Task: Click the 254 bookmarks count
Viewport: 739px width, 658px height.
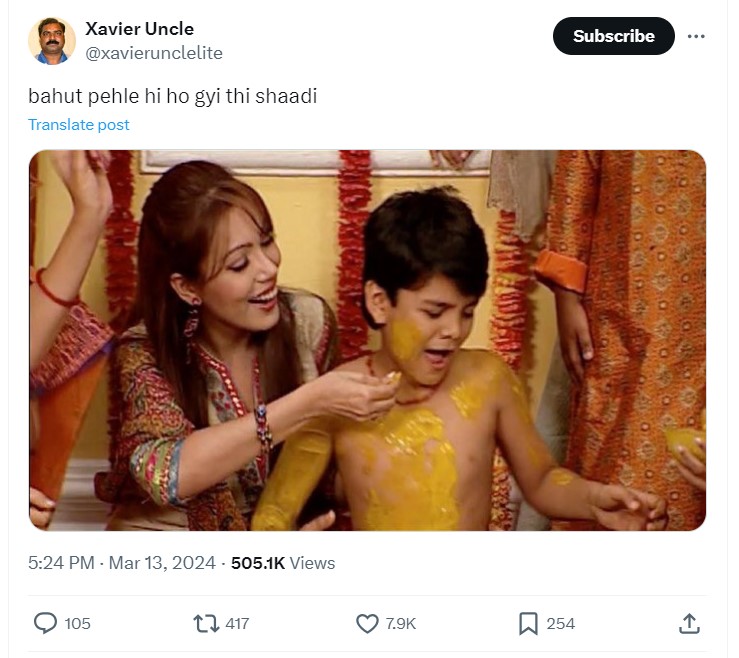Action: (561, 623)
